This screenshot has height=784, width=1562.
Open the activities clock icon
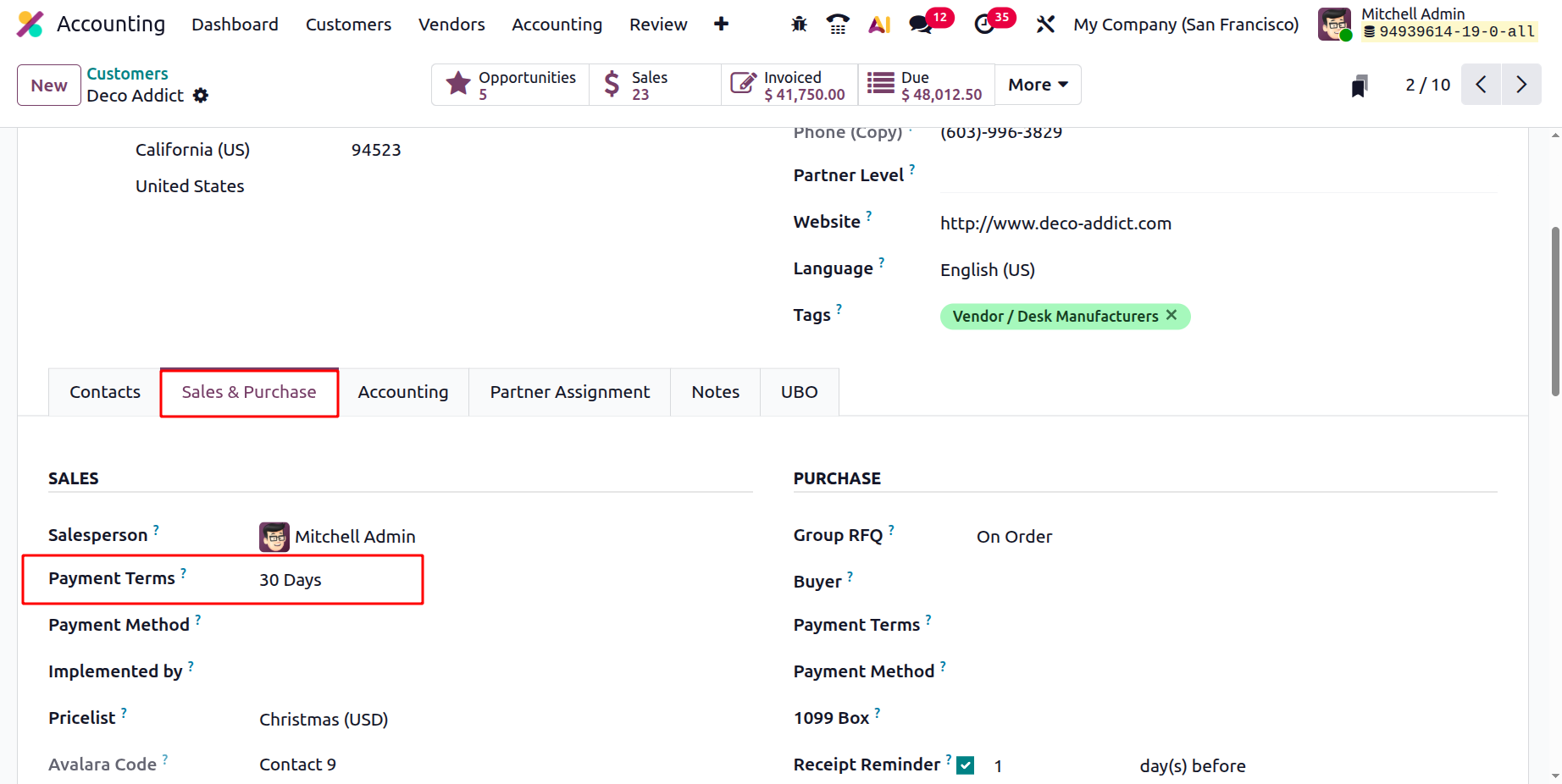(x=984, y=25)
